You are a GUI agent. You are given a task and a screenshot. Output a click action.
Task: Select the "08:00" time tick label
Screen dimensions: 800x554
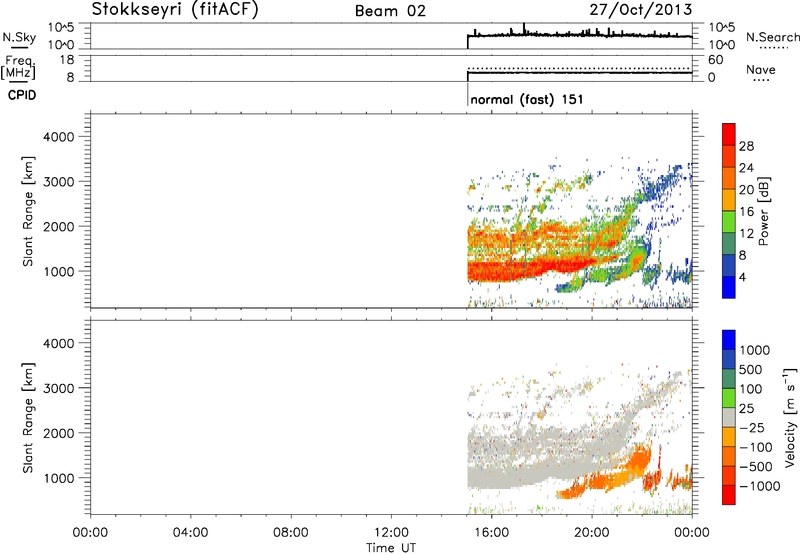tap(291, 533)
